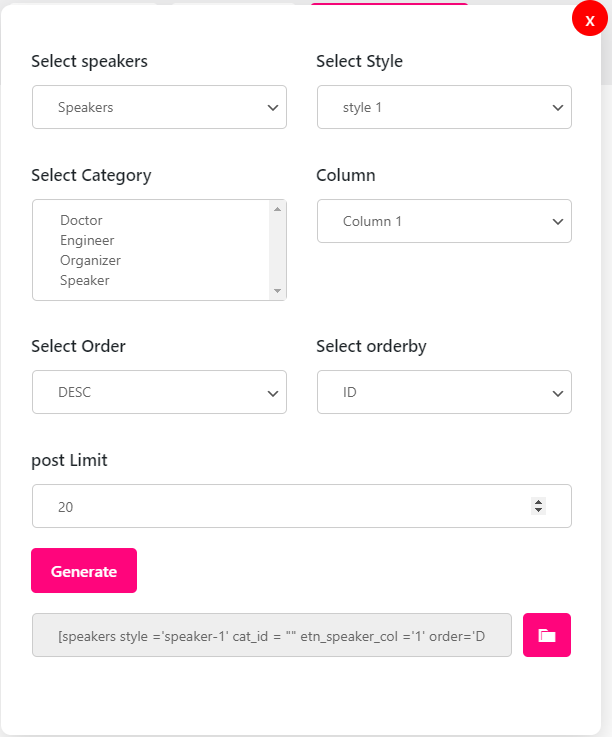Open the Select Style dropdown showing style 1
The image size is (612, 737).
coord(444,107)
